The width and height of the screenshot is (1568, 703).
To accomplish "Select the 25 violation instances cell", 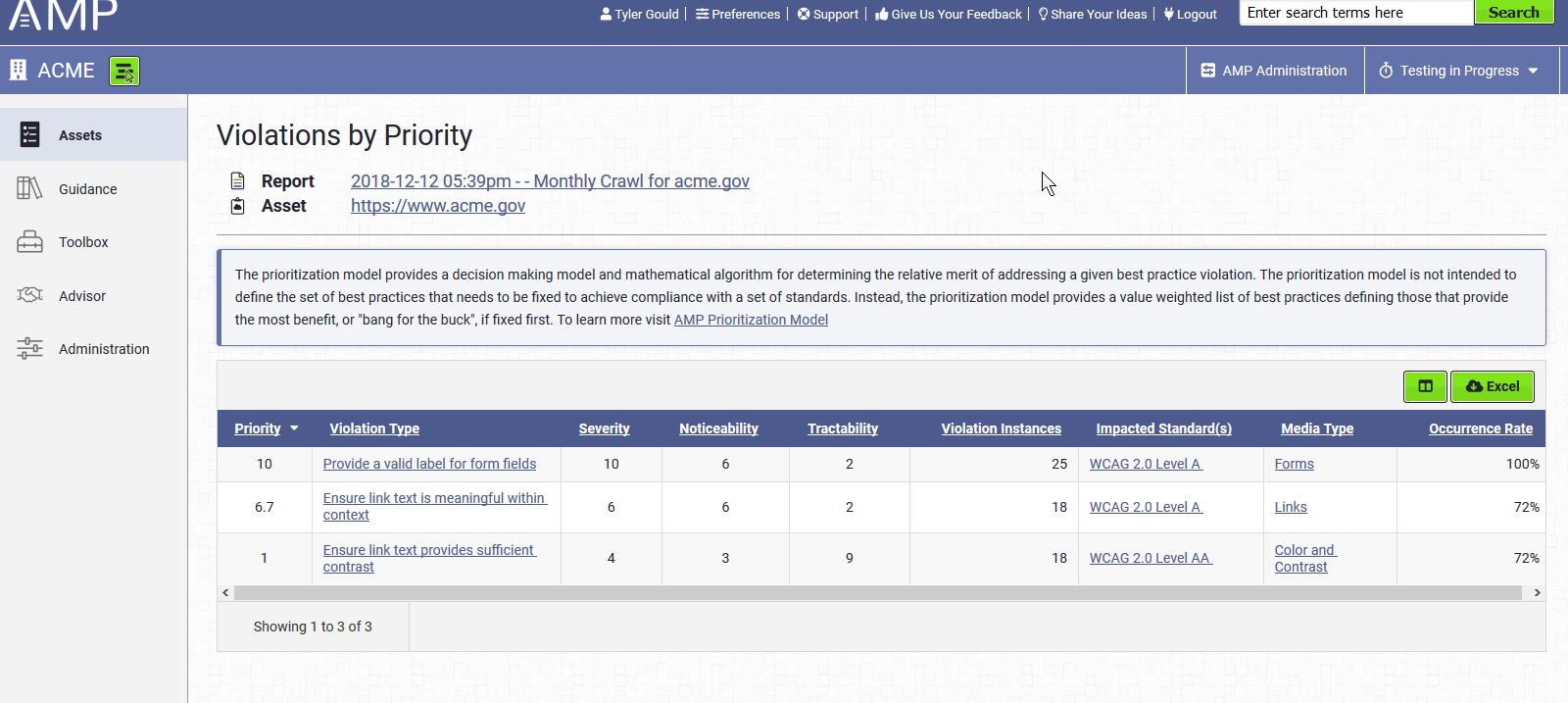I will point(994,464).
